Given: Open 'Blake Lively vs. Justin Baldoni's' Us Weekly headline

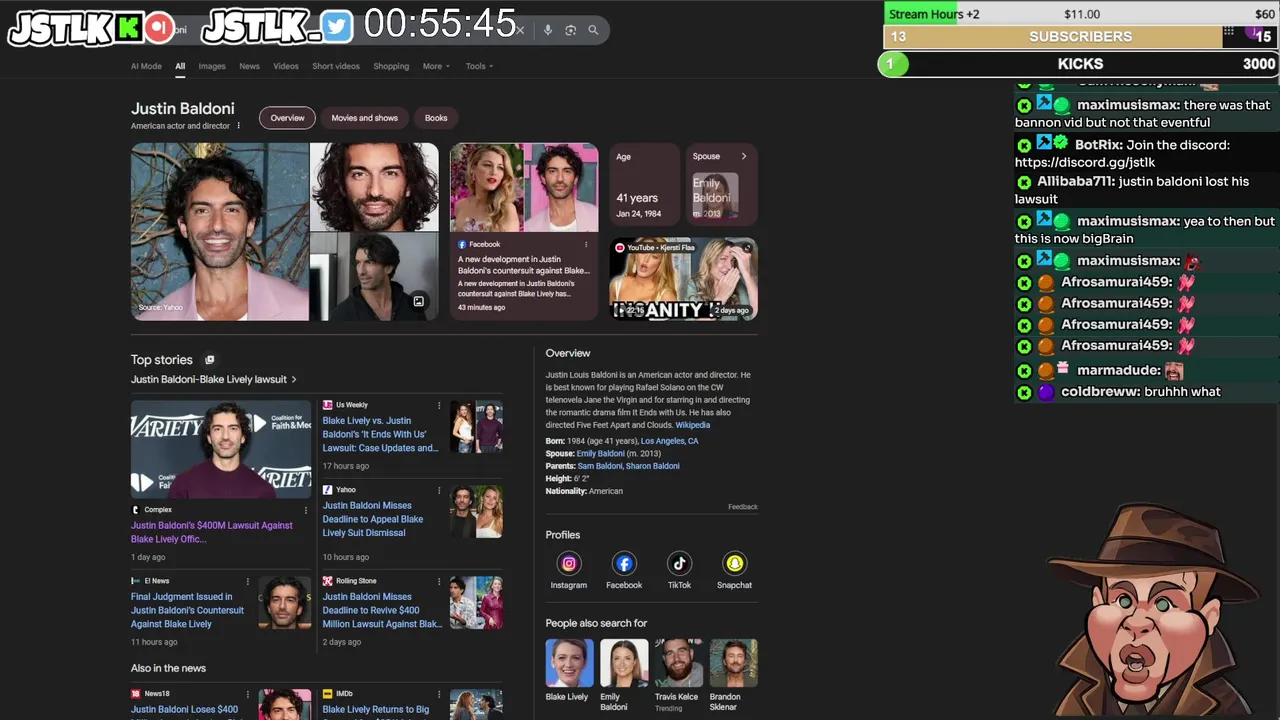Looking at the screenshot, I should tap(380, 434).
